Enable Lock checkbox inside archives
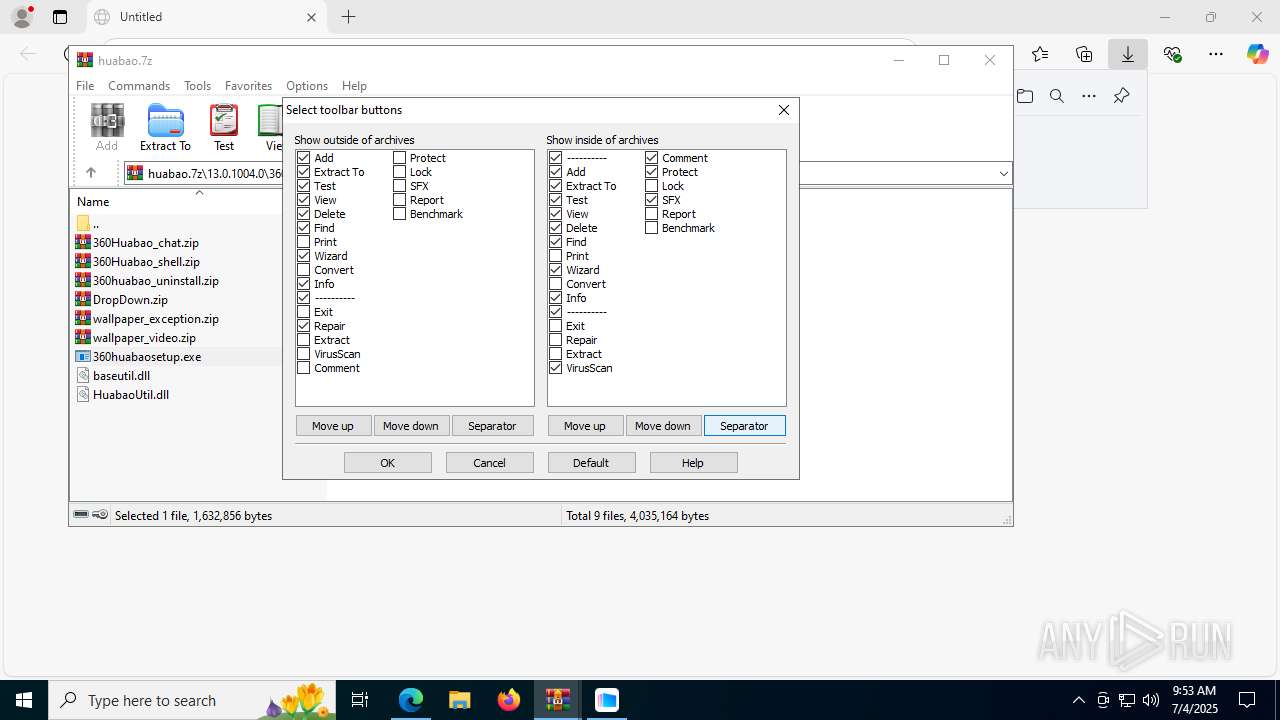This screenshot has width=1280, height=720. [652, 186]
